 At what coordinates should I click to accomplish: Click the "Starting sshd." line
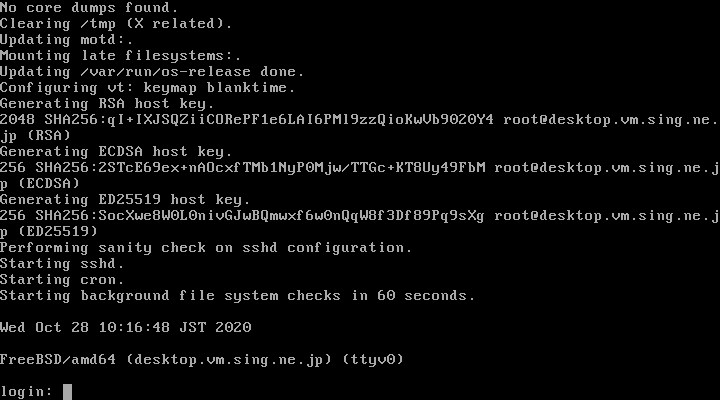point(62,263)
